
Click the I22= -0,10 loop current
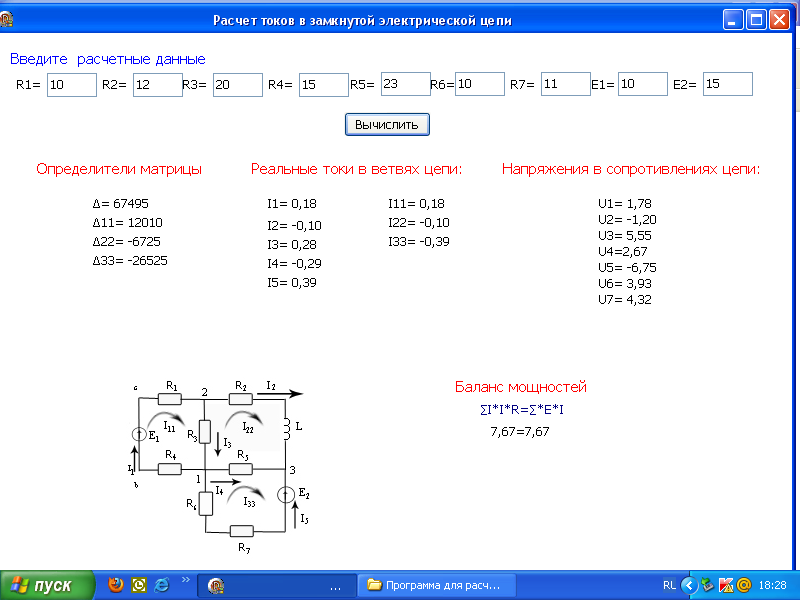point(419,222)
